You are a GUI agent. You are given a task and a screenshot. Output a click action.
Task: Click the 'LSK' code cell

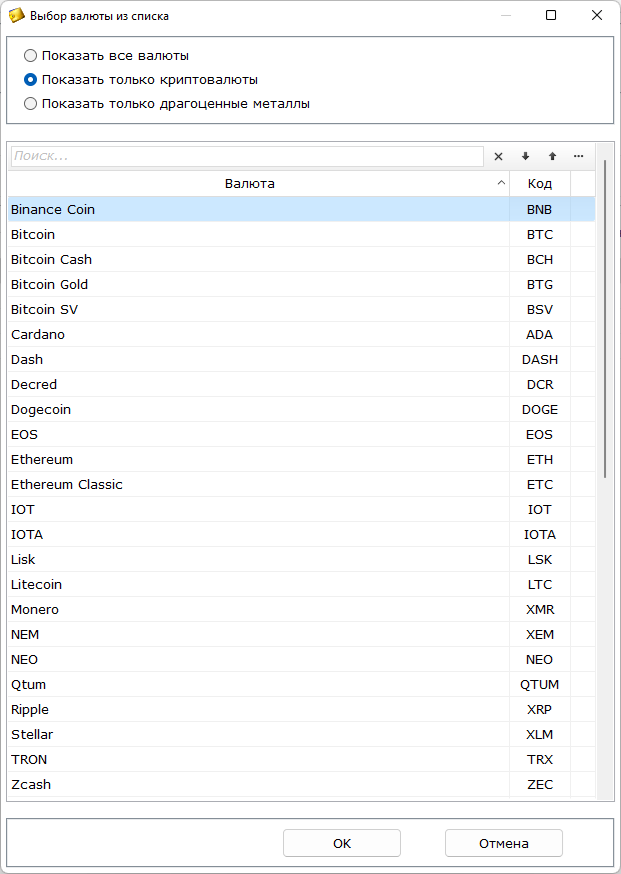540,560
